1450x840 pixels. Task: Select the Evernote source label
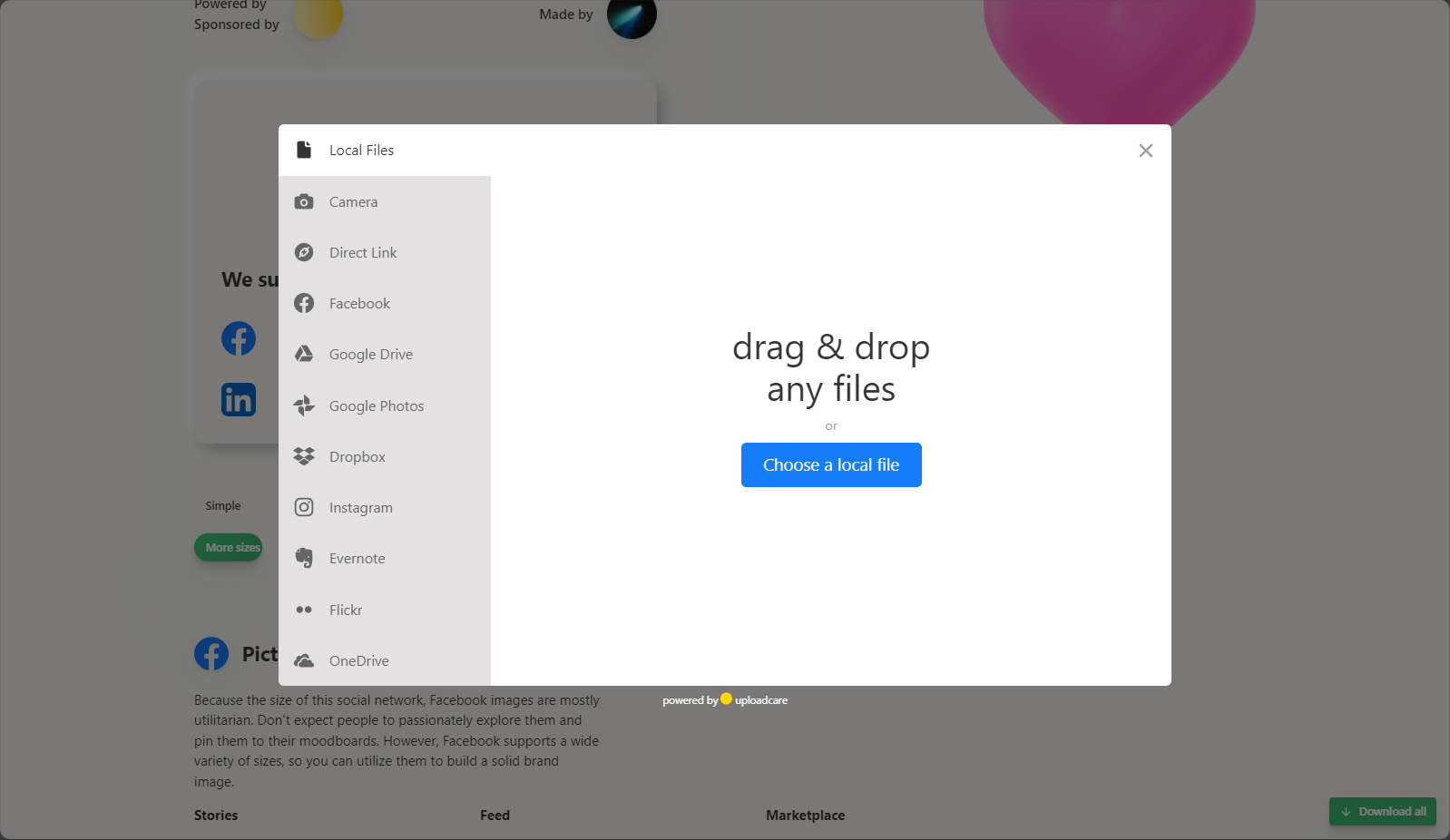(357, 559)
